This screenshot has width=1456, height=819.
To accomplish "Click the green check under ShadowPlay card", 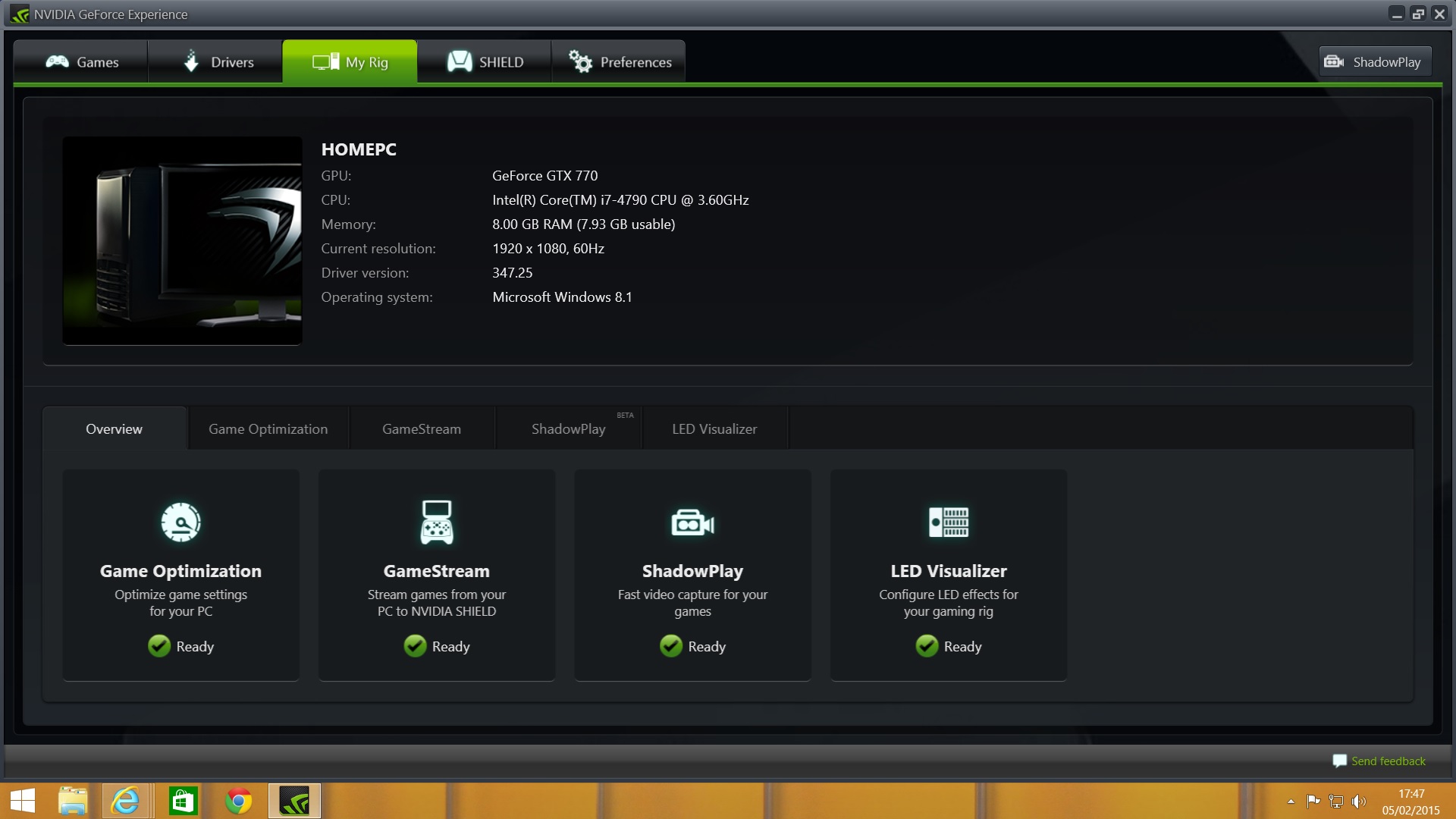I will [671, 645].
